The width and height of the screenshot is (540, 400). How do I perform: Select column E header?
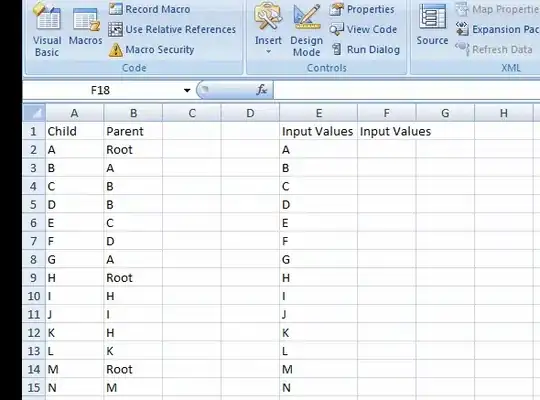tap(319, 113)
